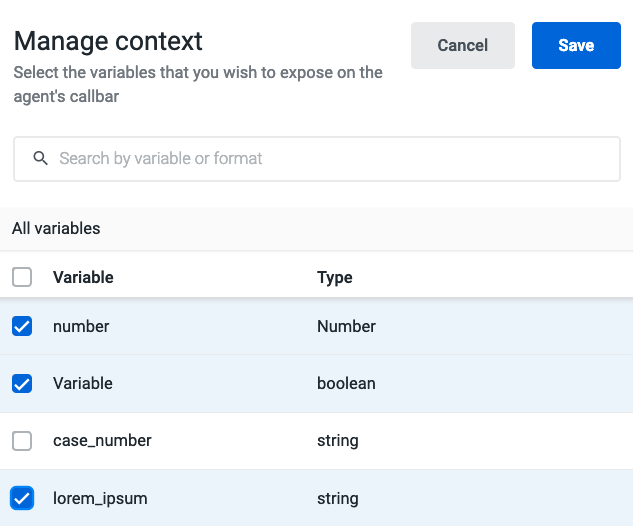Click the number variable name
The height and width of the screenshot is (526, 633).
[81, 326]
